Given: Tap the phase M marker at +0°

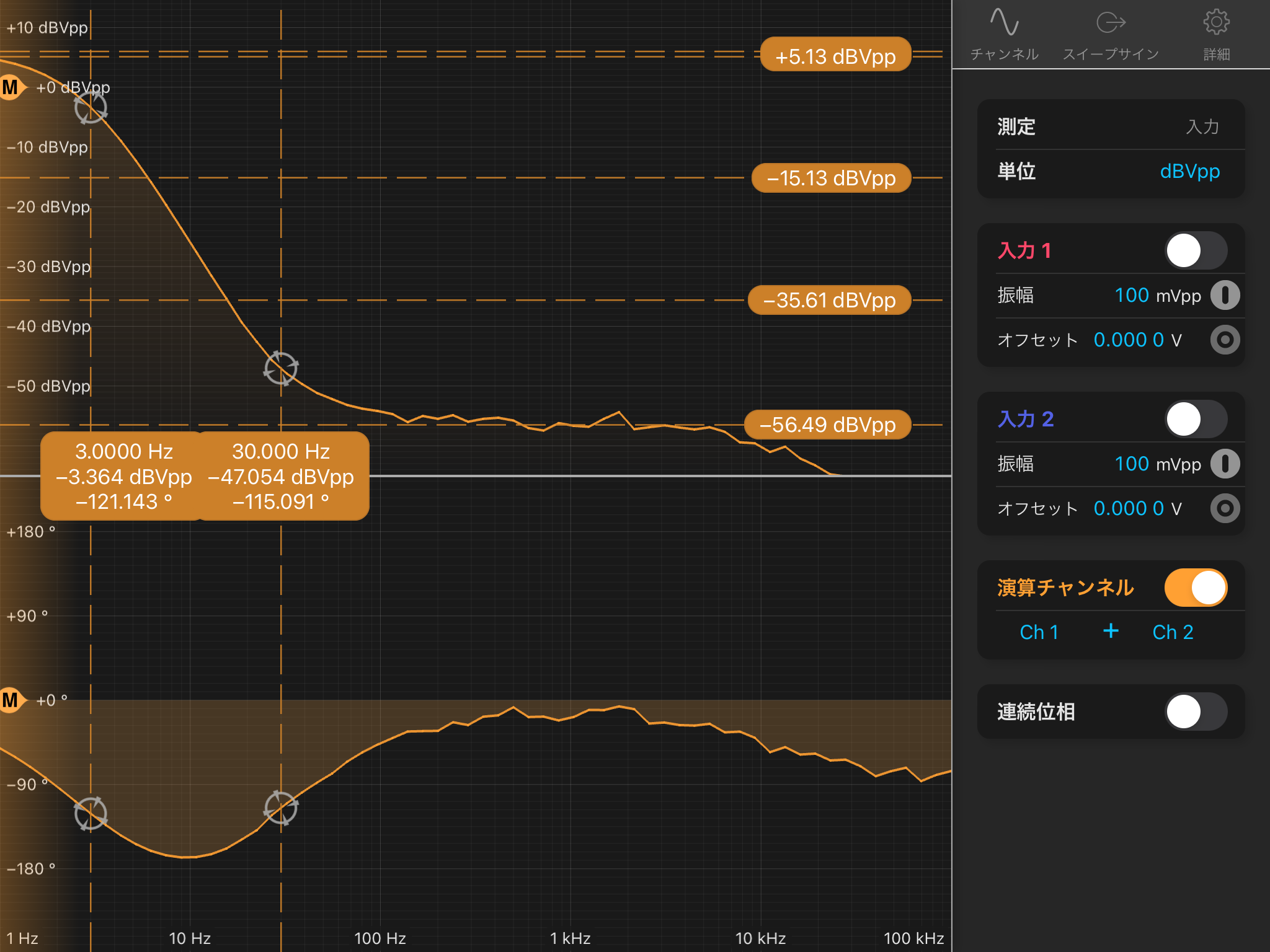Looking at the screenshot, I should point(12,700).
